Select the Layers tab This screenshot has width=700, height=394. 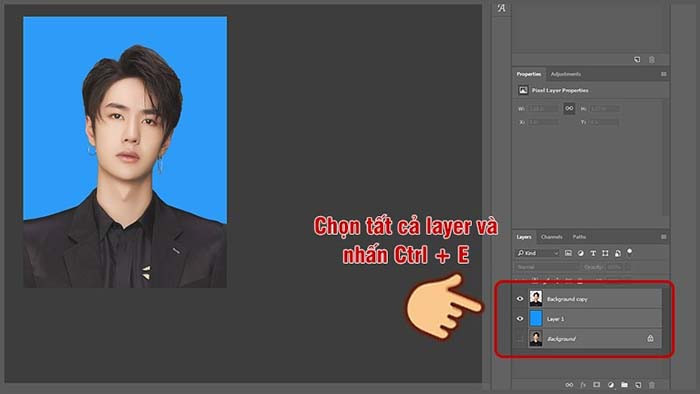click(x=524, y=237)
